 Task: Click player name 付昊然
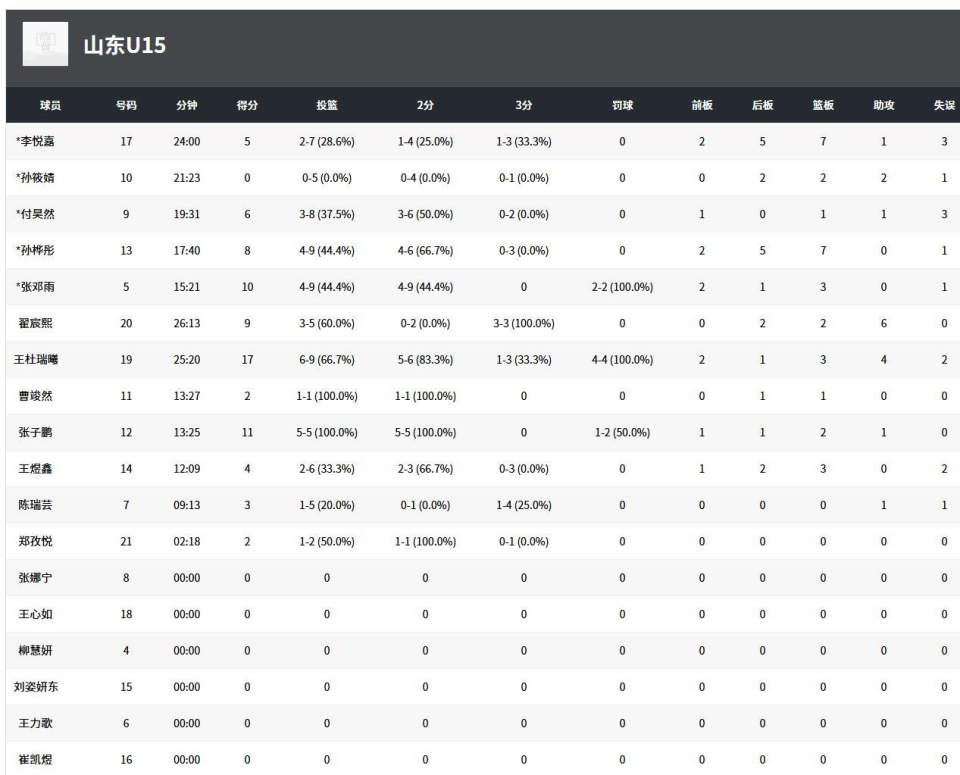(35, 214)
